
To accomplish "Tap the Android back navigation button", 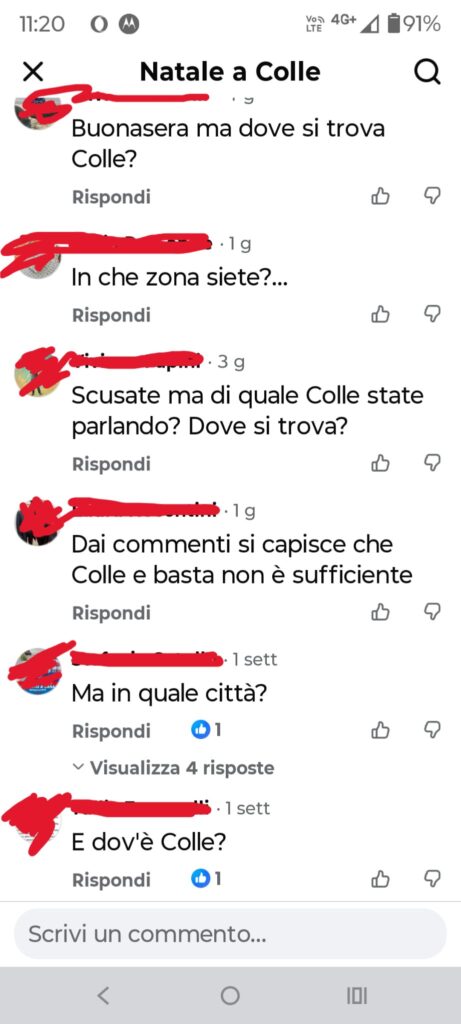I will tap(103, 995).
